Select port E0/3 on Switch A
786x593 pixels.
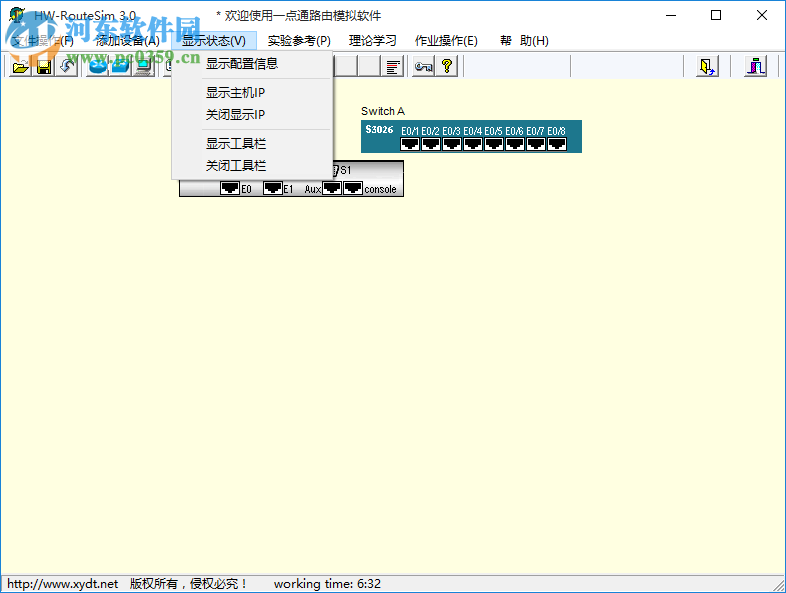coord(452,144)
